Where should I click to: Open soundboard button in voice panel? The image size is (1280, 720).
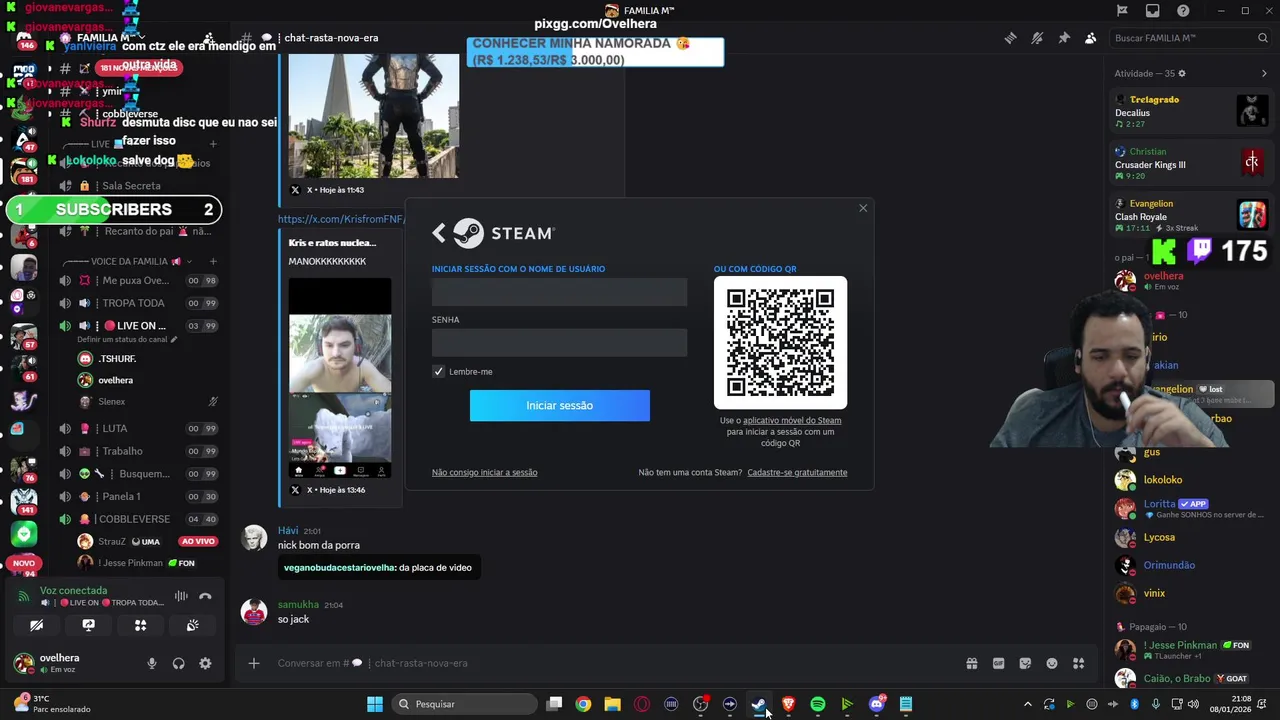(192, 625)
